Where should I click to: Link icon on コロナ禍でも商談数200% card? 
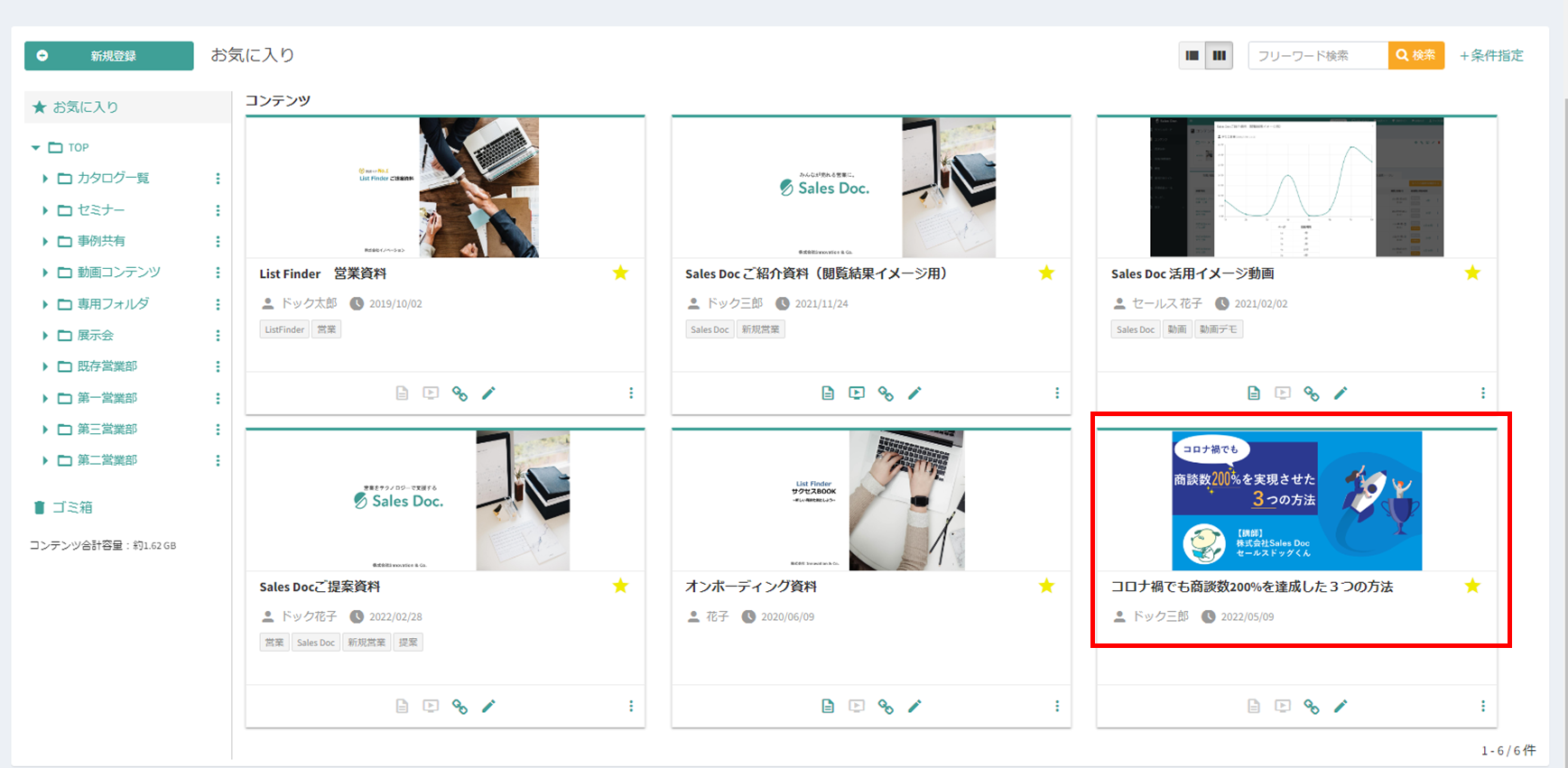pos(1312,707)
